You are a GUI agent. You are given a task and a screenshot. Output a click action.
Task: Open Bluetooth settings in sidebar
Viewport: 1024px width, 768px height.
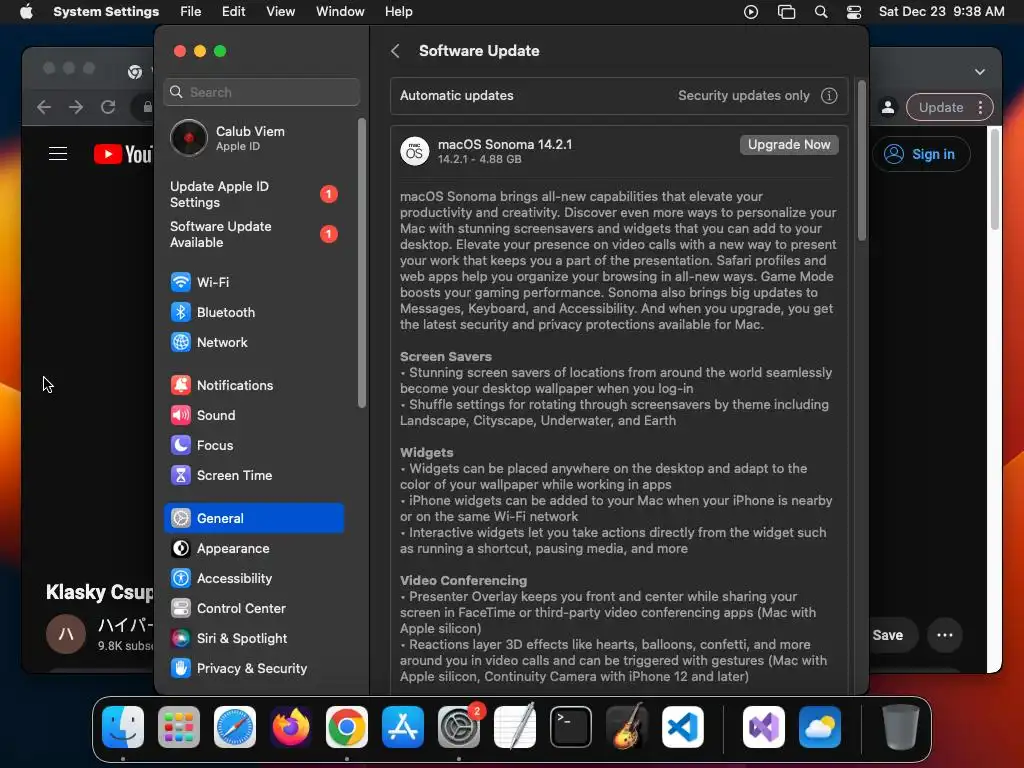(253, 312)
